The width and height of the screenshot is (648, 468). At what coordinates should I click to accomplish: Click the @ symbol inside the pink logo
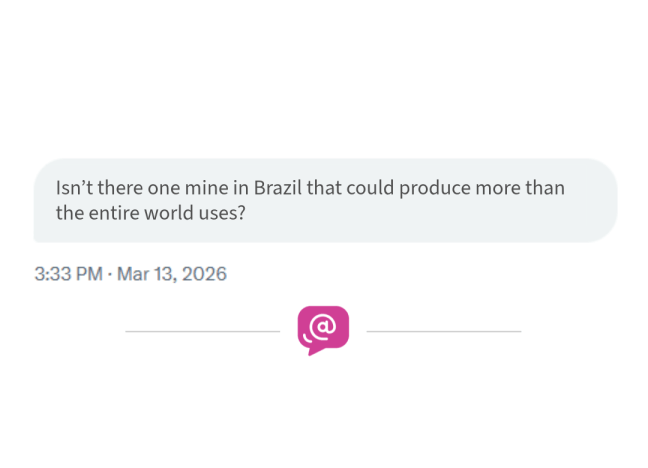325,326
